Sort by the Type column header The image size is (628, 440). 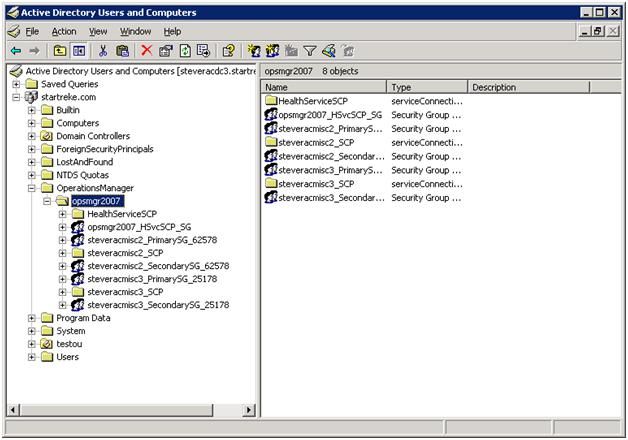pyautogui.click(x=427, y=87)
